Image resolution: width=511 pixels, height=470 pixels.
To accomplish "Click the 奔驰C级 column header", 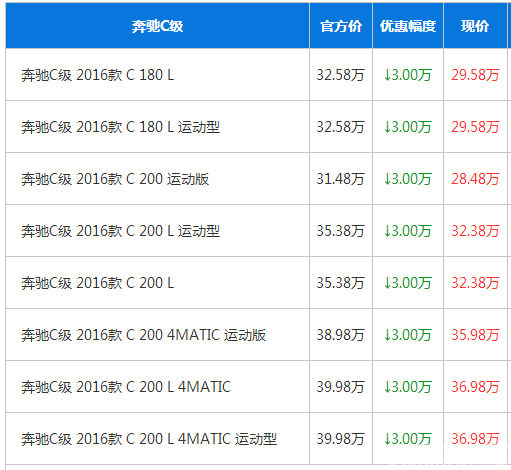I will 157,26.
